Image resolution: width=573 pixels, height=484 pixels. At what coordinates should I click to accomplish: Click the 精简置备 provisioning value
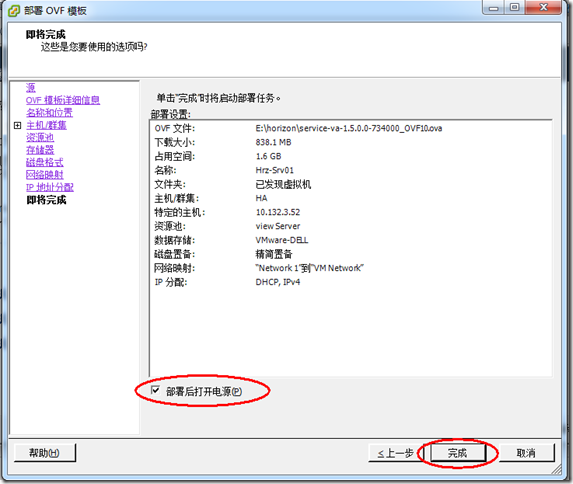point(274,254)
